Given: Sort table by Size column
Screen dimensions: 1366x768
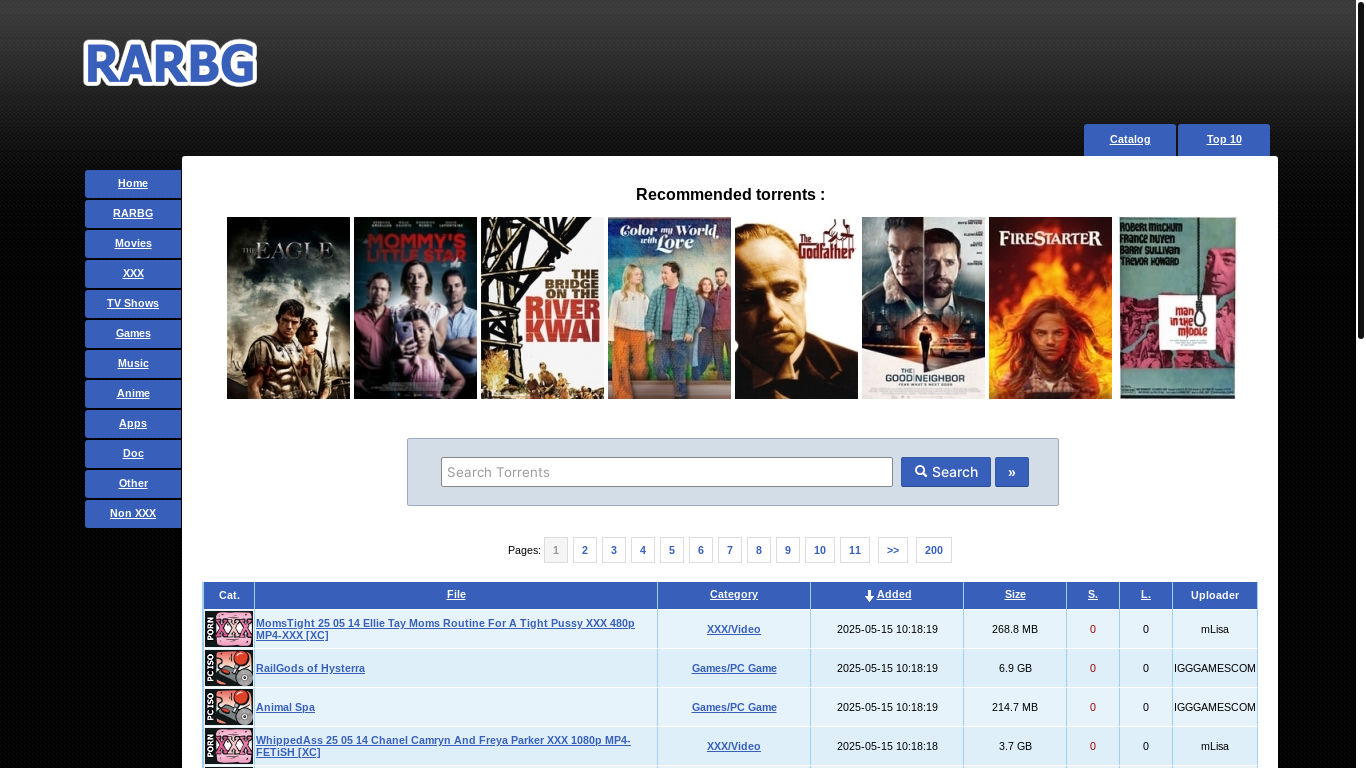Looking at the screenshot, I should pos(1015,594).
